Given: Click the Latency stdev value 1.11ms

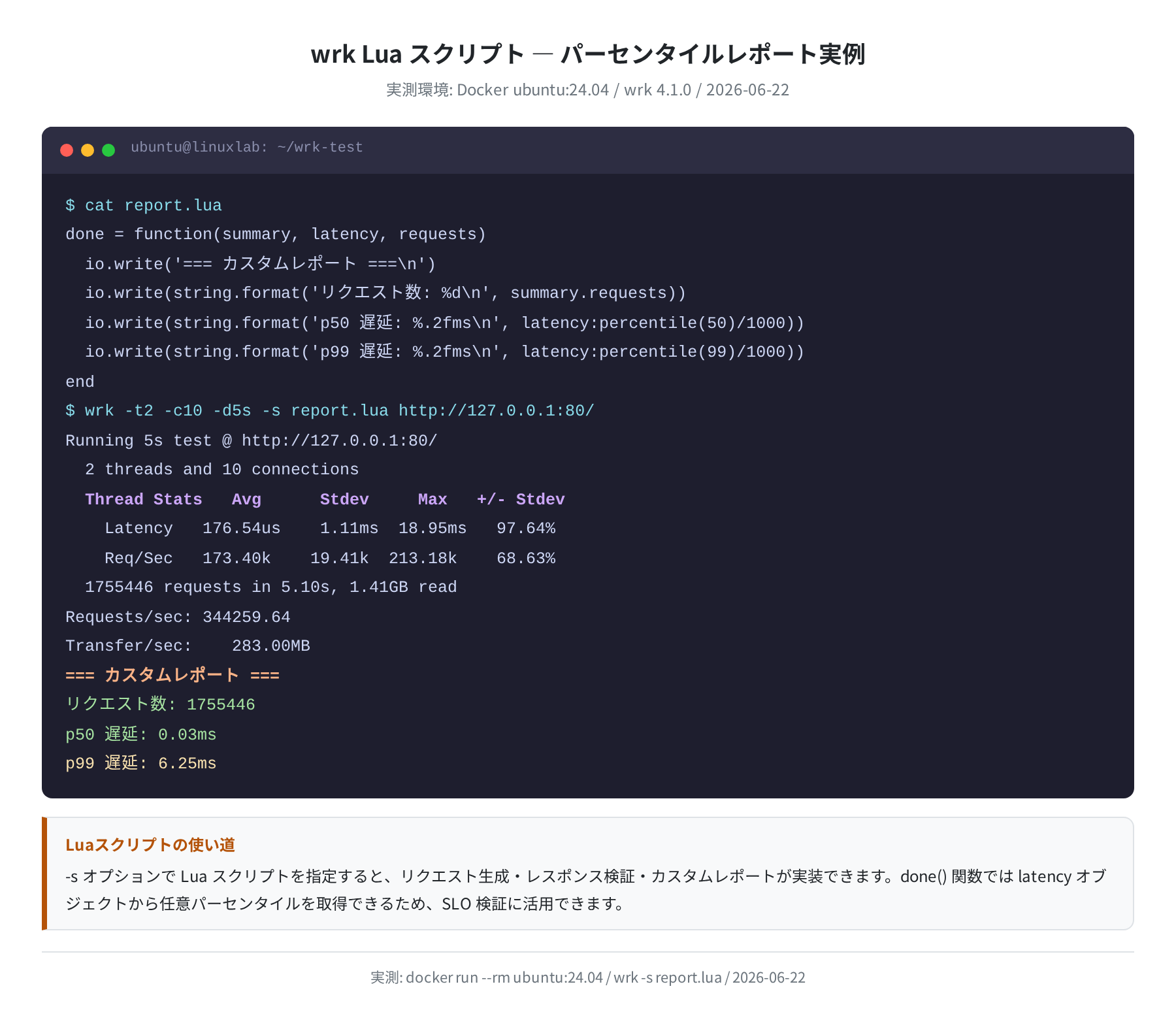Looking at the screenshot, I should point(349,529).
